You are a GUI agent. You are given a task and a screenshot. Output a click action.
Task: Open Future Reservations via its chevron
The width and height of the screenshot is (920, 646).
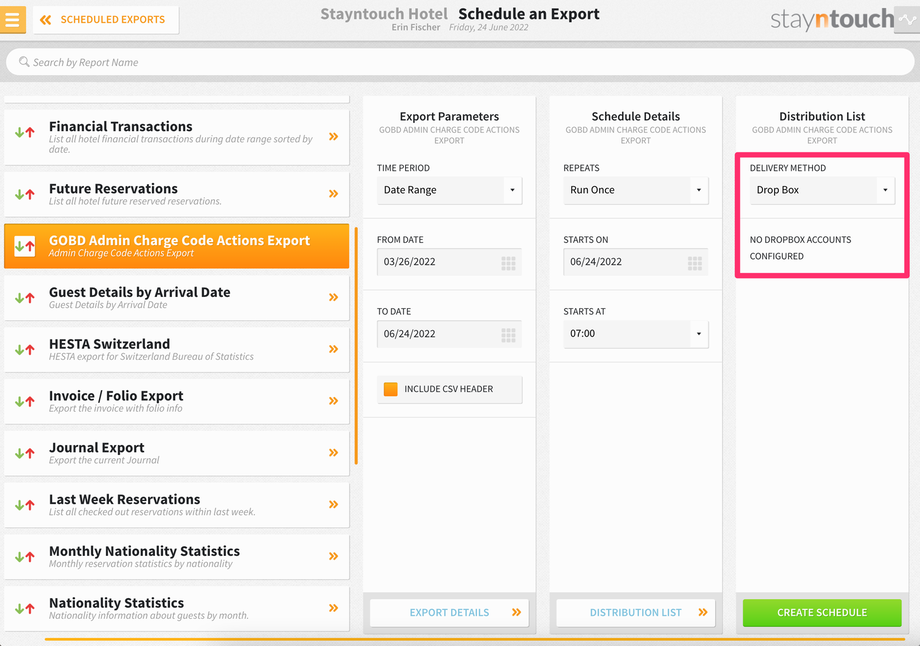(333, 194)
